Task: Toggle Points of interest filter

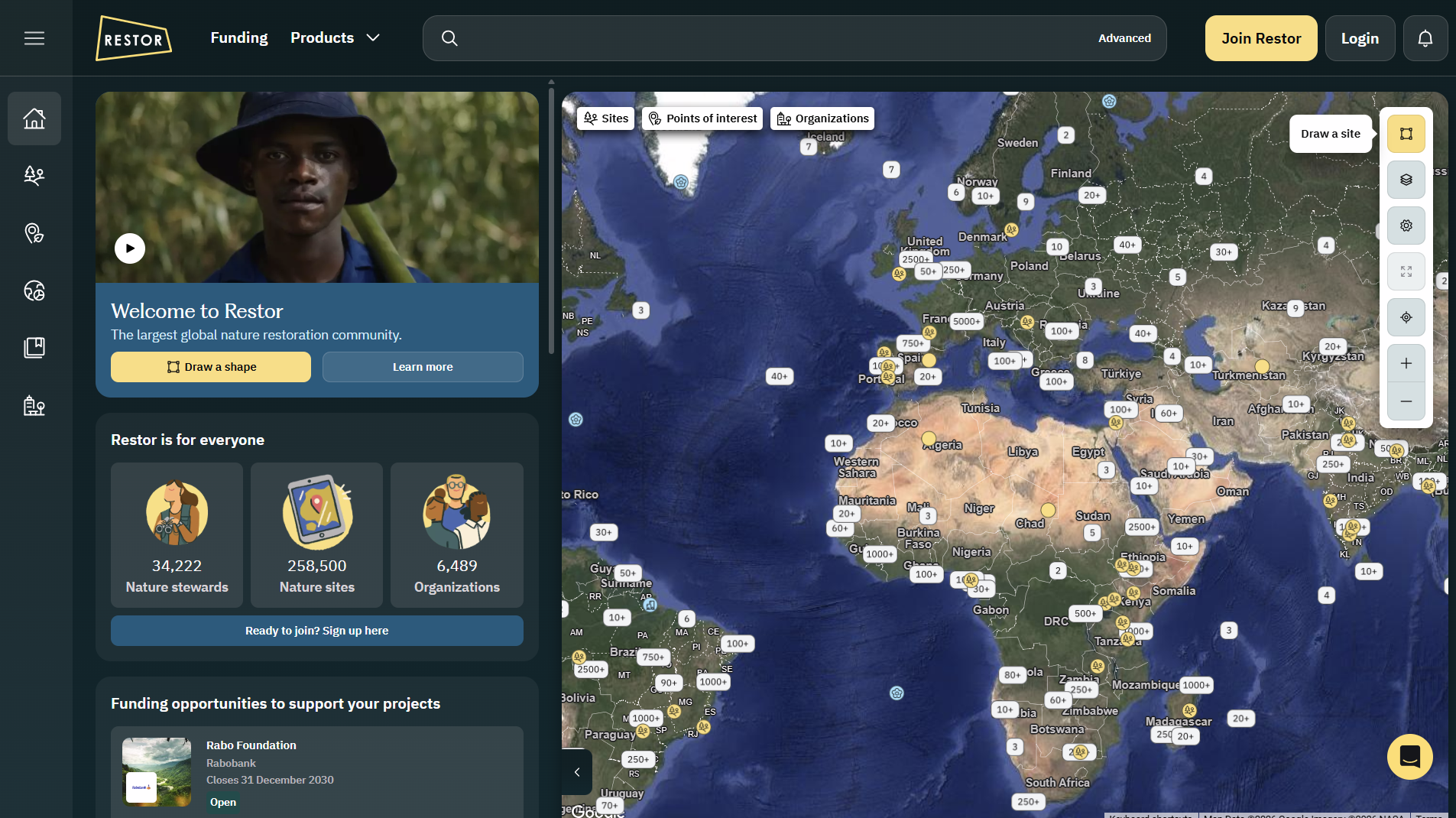Action: [x=702, y=118]
